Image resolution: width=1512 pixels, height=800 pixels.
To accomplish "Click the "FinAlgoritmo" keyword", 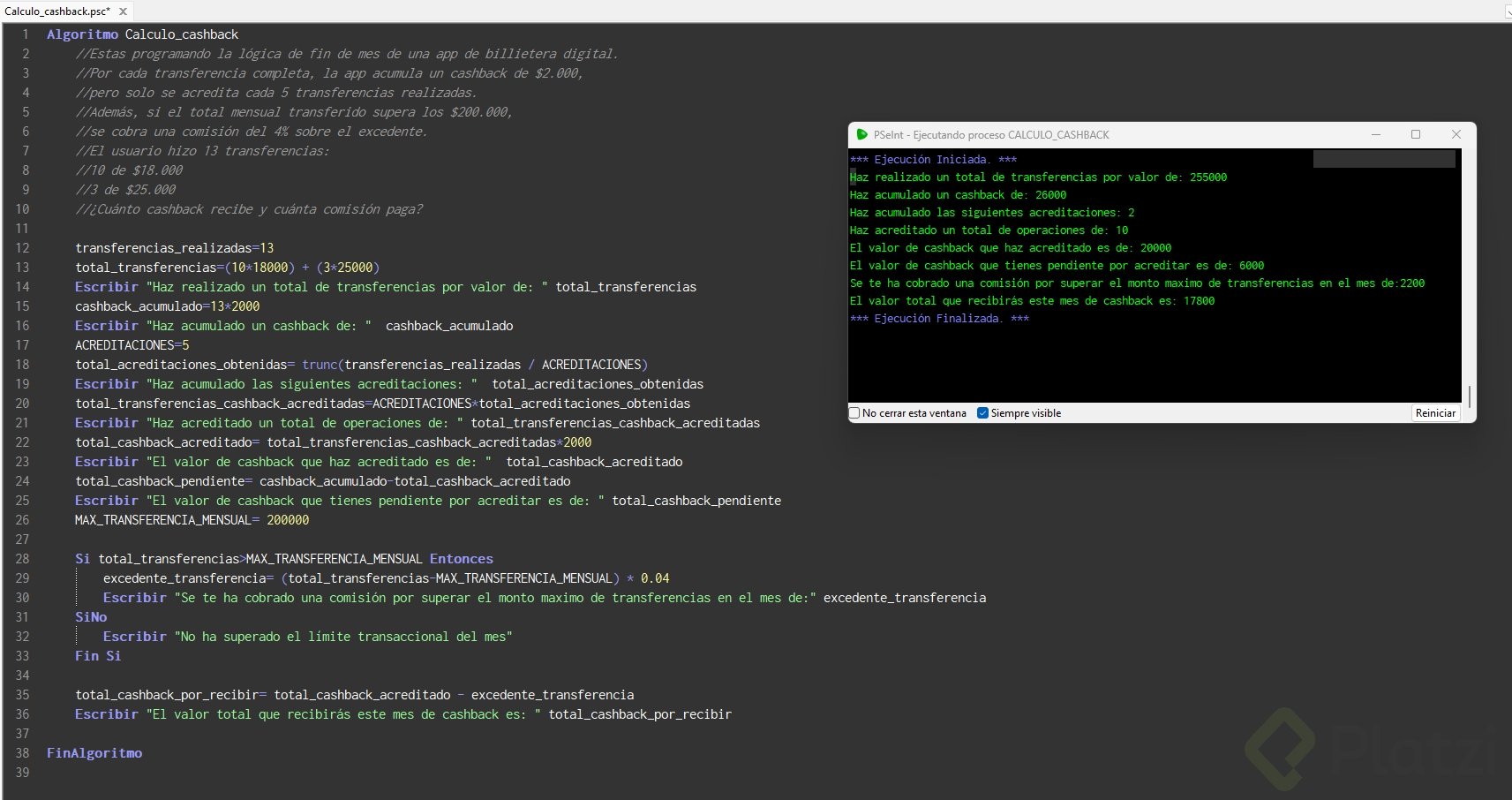I will pos(94,753).
